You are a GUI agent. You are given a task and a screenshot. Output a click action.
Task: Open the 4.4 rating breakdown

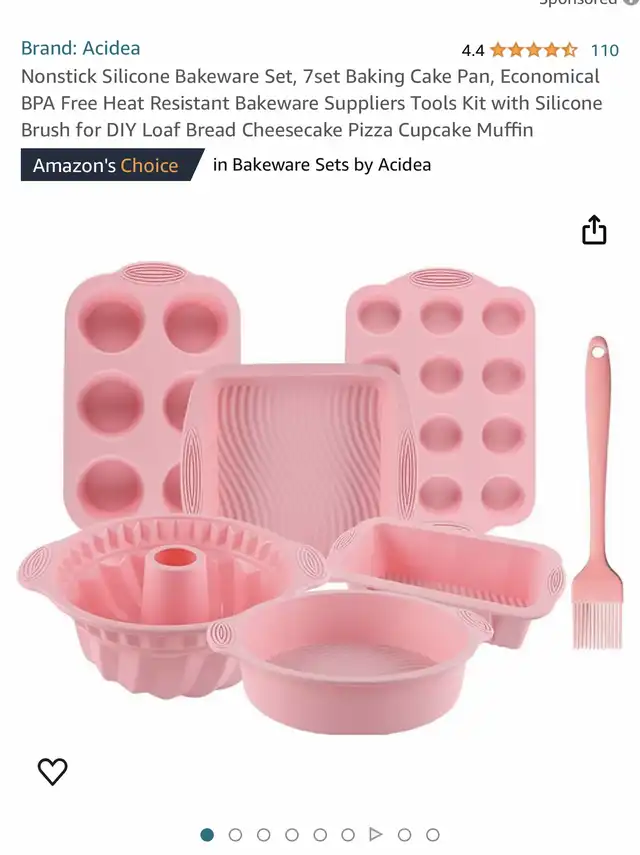pyautogui.click(x=473, y=50)
